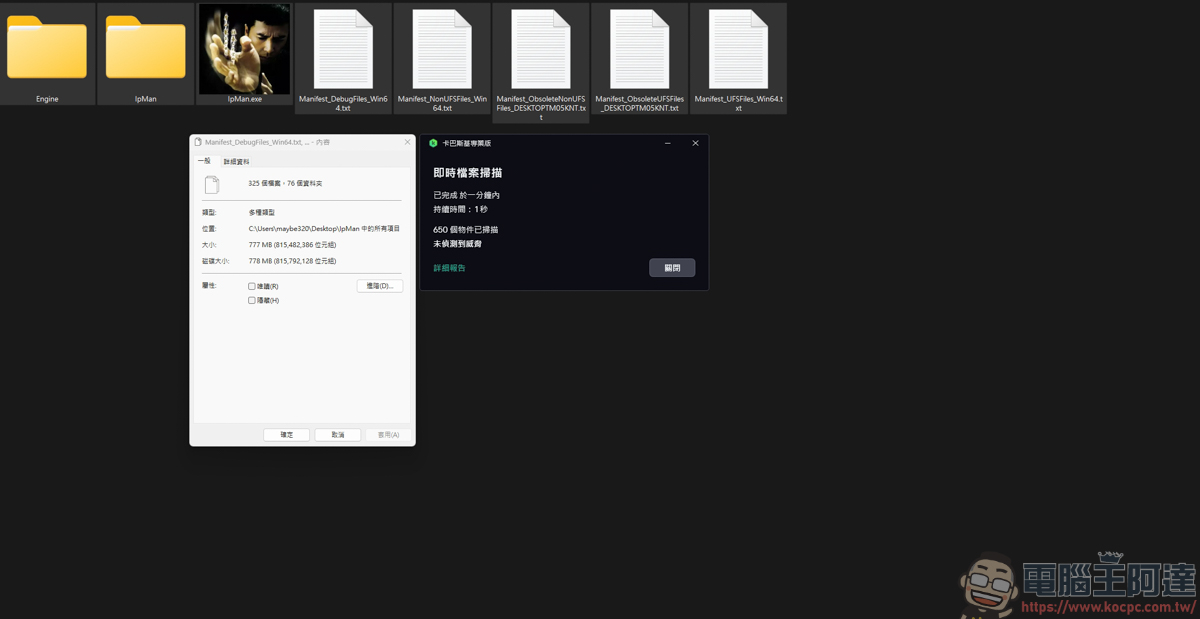
Task: Select Manifest_NonUFSFiles_Win64.txt file icon
Action: point(442,49)
